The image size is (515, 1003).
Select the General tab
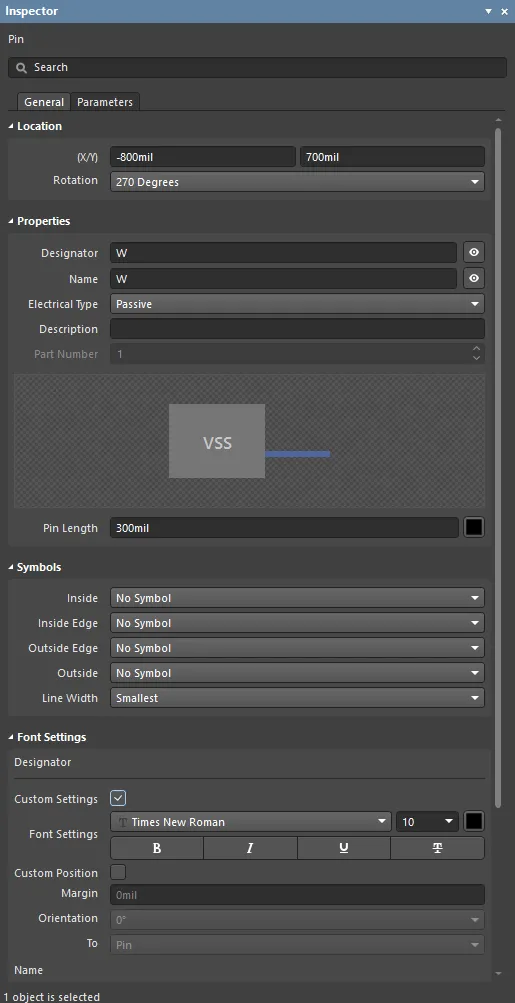(x=44, y=102)
